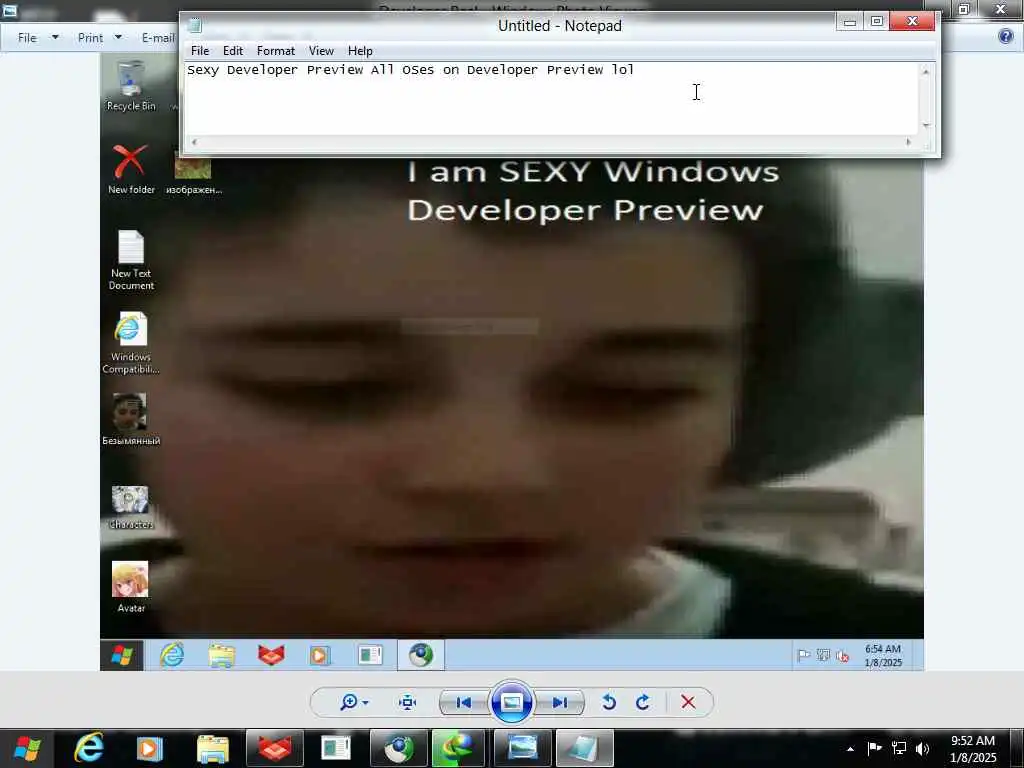Click Recycle Bin icon in photo
This screenshot has height=768, width=1024.
pos(131,86)
